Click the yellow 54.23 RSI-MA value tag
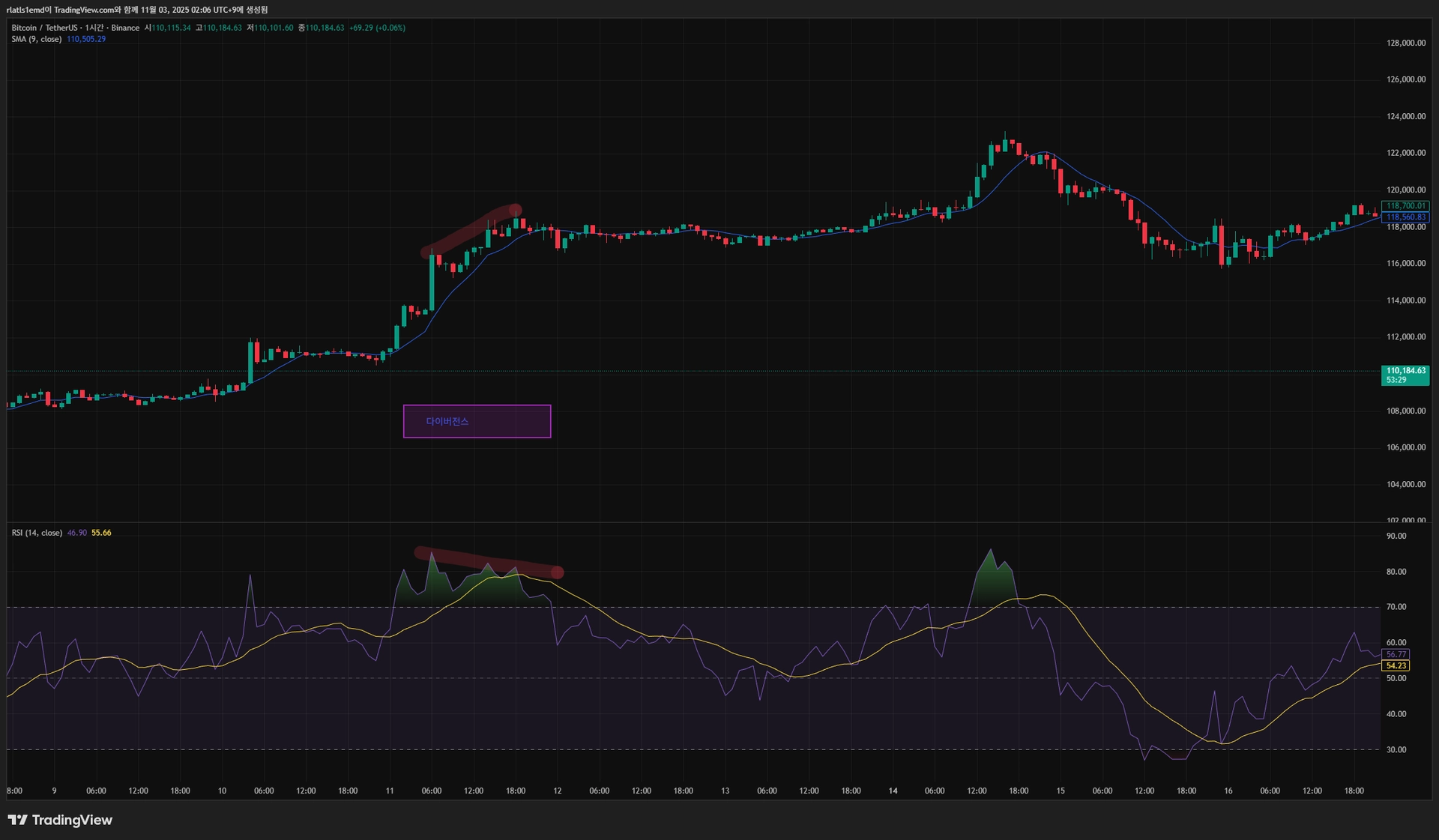1439x840 pixels. point(1396,665)
